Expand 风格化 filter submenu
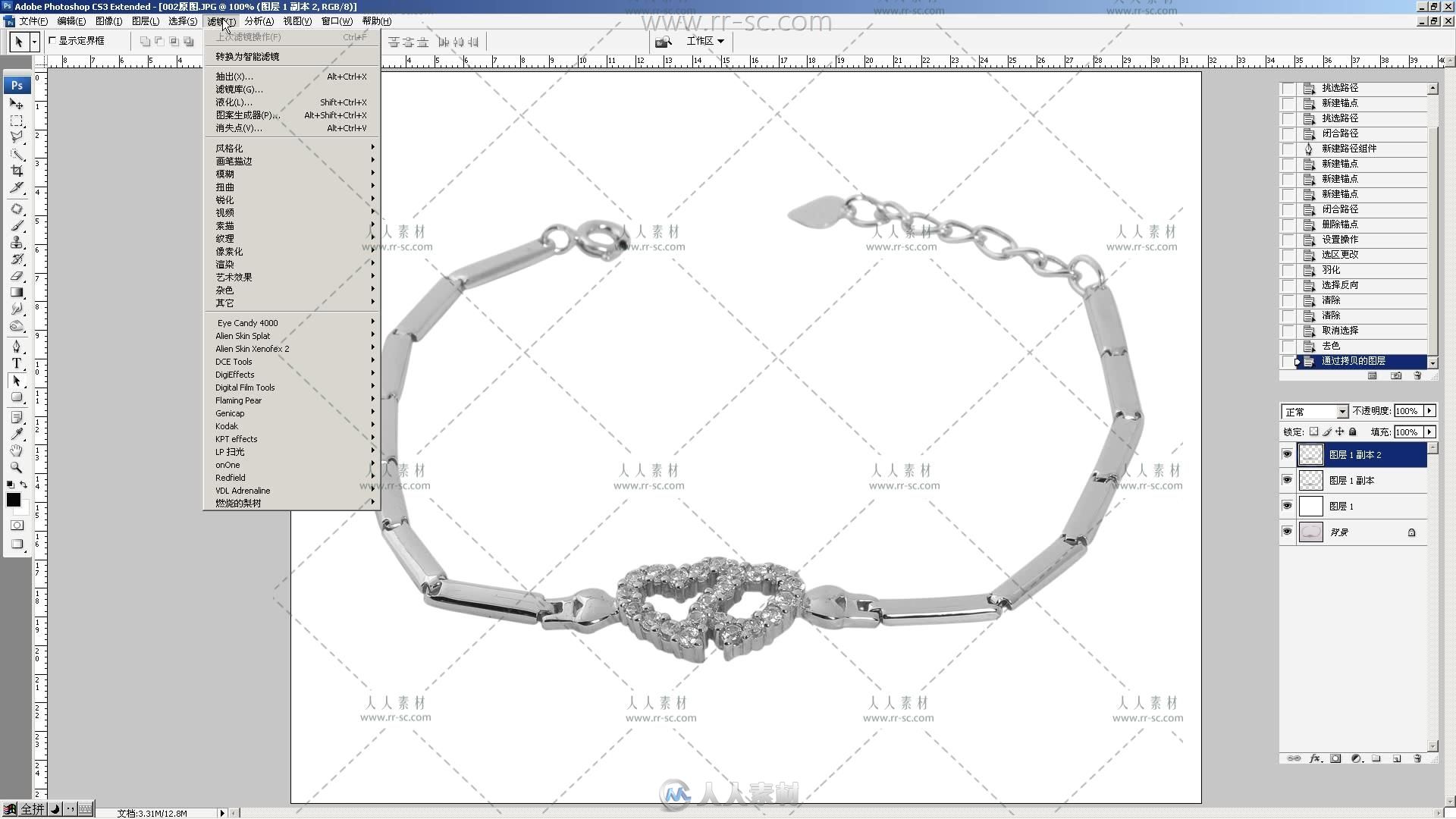The height and width of the screenshot is (819, 1456). [292, 148]
